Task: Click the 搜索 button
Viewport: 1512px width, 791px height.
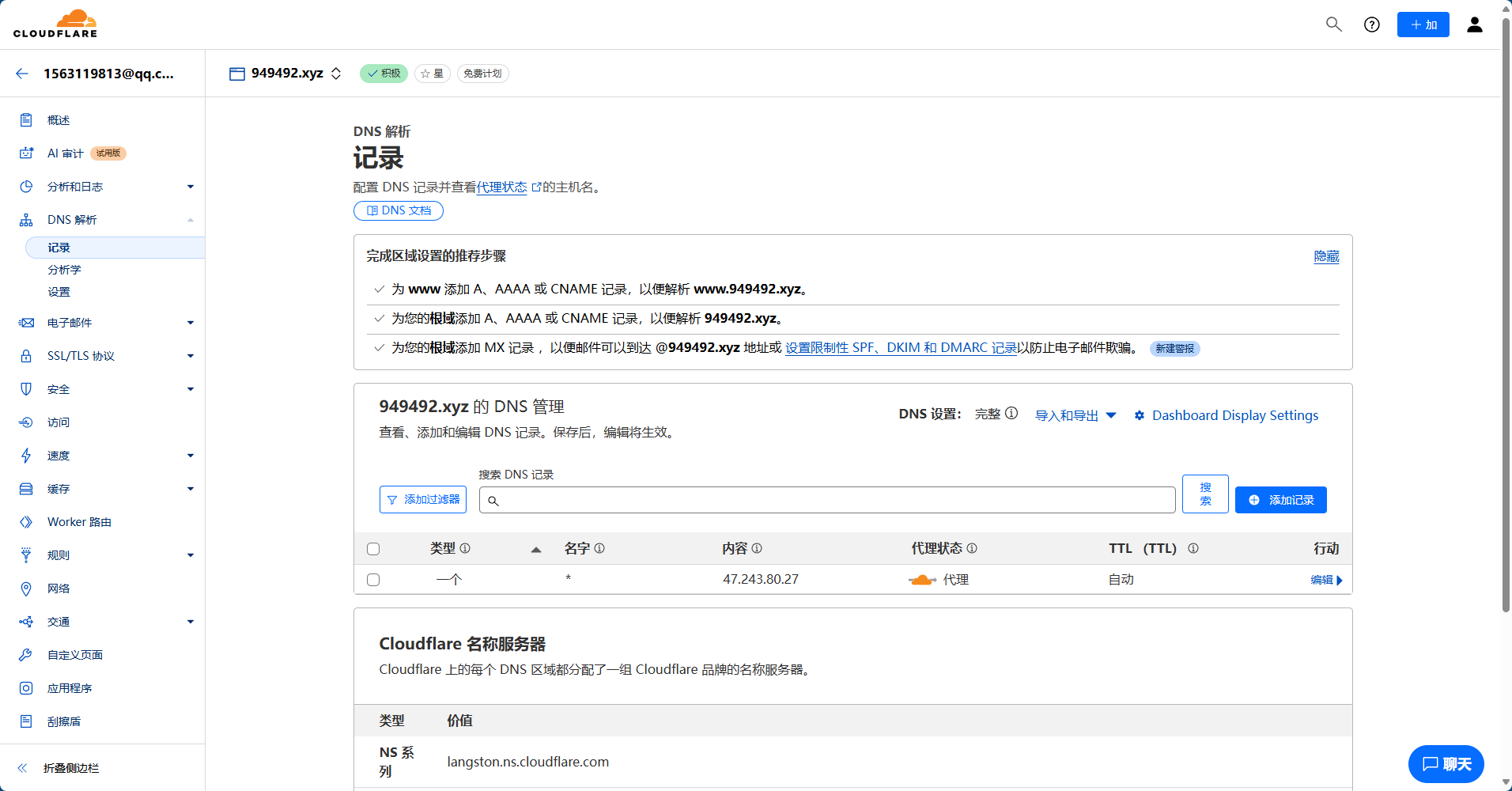Action: pyautogui.click(x=1205, y=494)
